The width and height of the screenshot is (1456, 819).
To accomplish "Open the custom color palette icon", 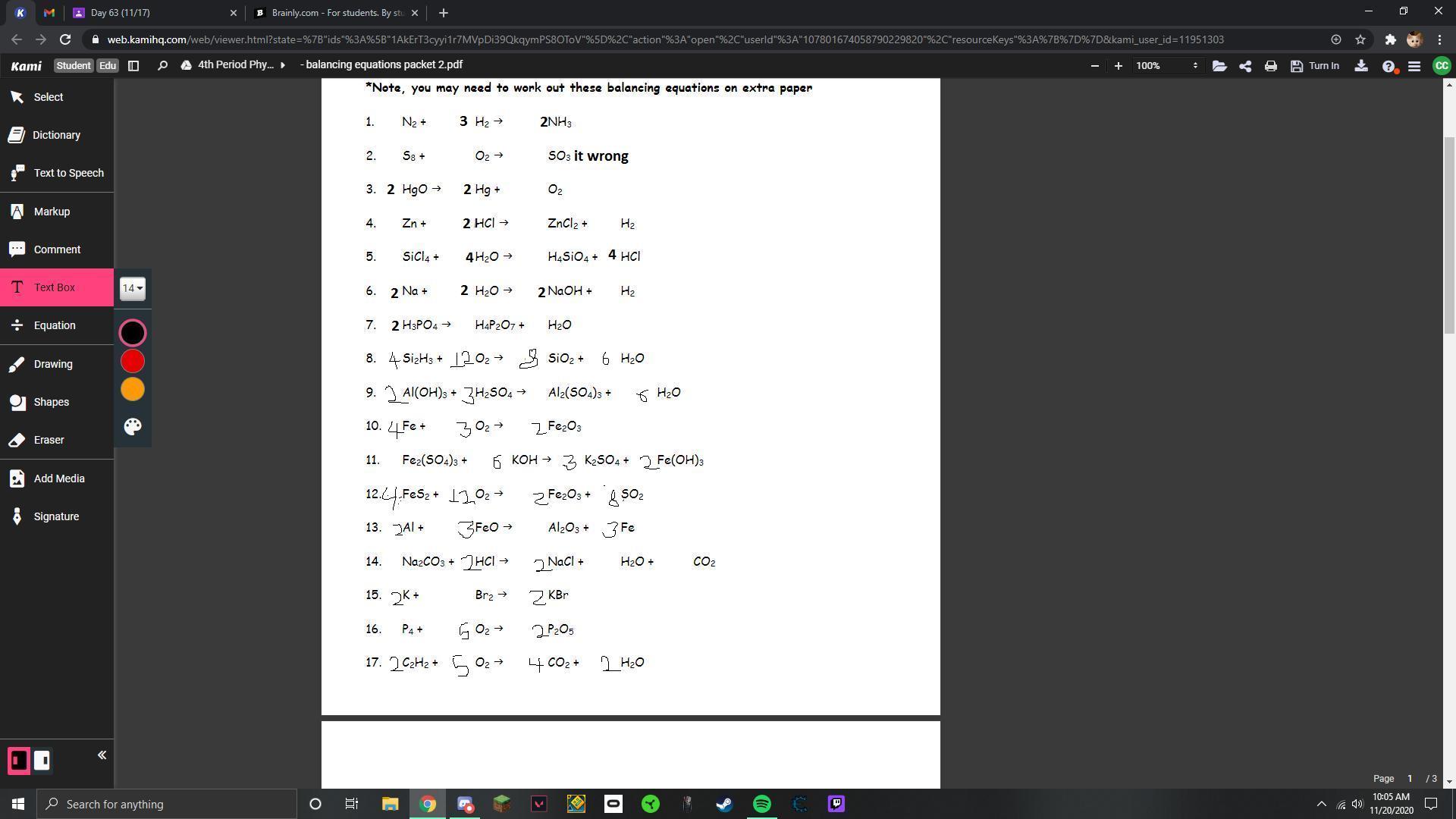I will click(x=133, y=426).
